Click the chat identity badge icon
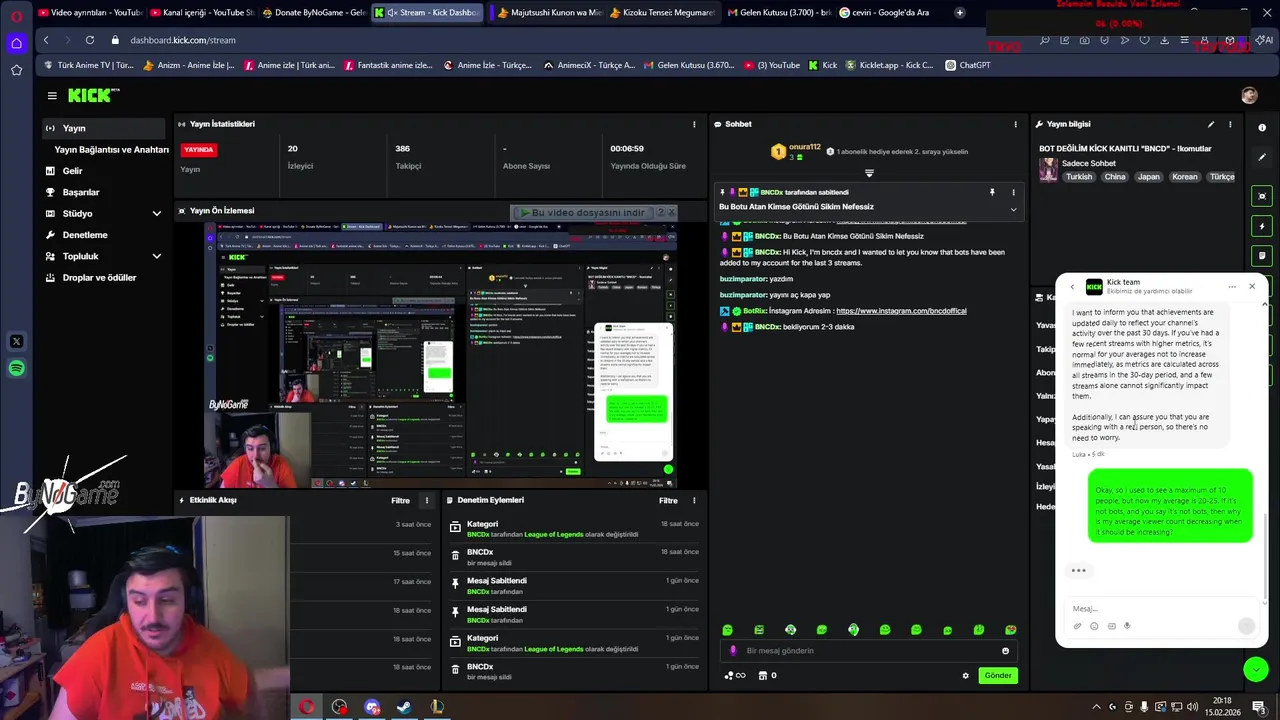This screenshot has width=1280, height=720. [733, 651]
